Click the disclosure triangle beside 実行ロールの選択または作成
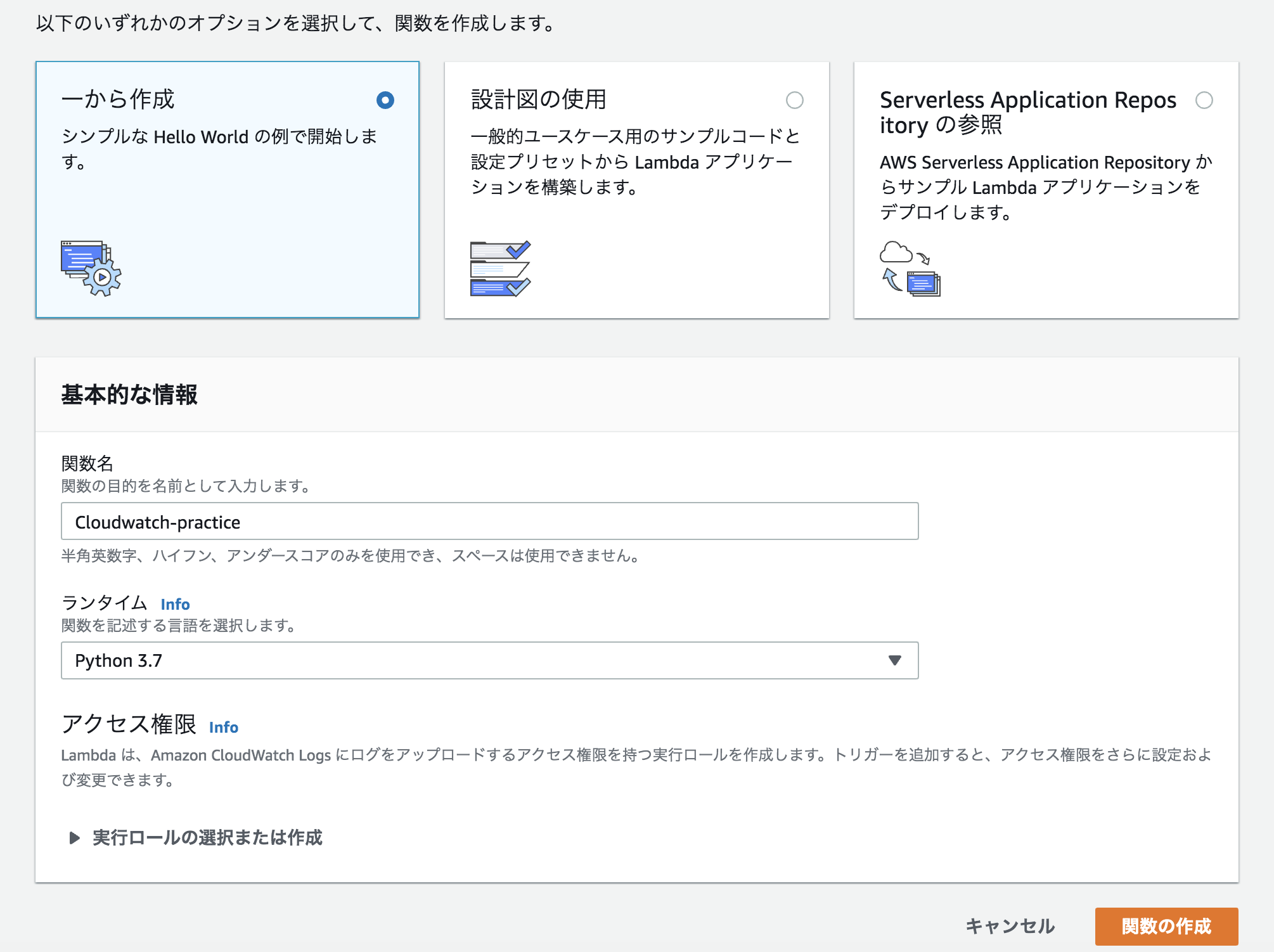1274x952 pixels. click(74, 838)
